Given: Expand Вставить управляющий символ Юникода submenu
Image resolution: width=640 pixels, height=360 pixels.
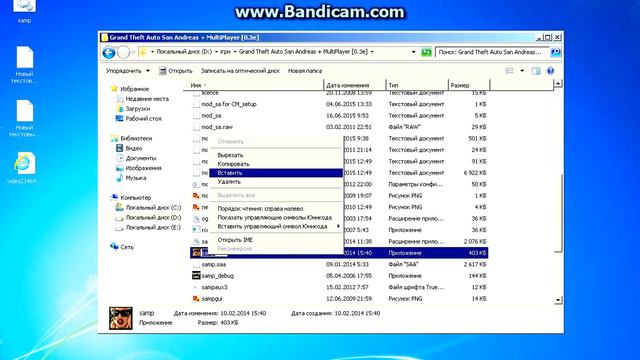Looking at the screenshot, I should click(276, 226).
